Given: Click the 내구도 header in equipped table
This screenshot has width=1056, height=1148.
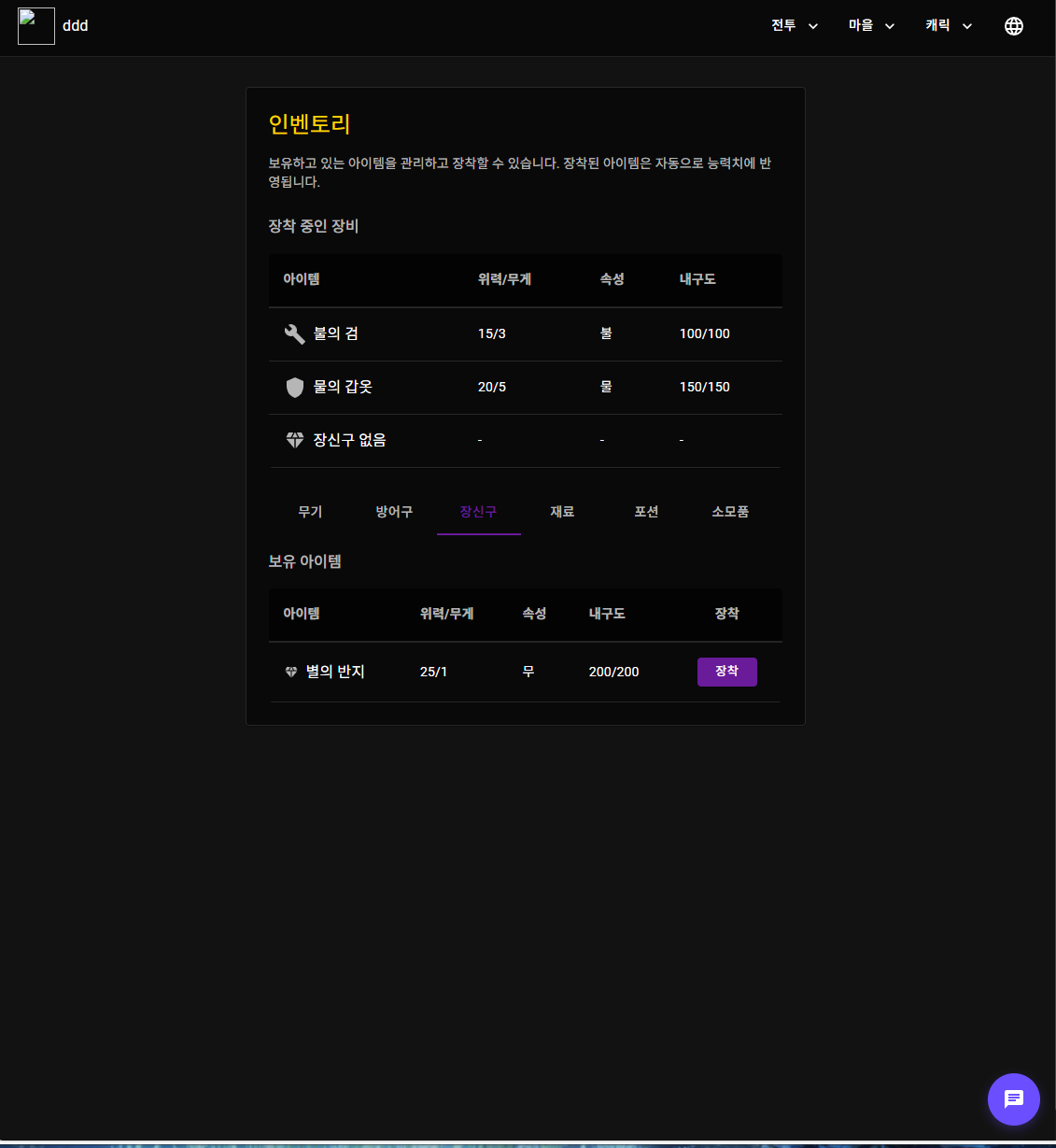Looking at the screenshot, I should click(x=697, y=279).
